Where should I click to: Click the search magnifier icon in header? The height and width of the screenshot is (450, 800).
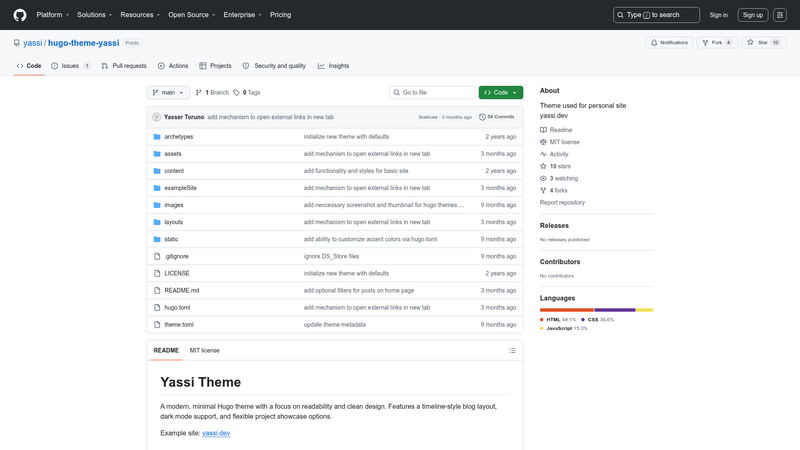620,15
